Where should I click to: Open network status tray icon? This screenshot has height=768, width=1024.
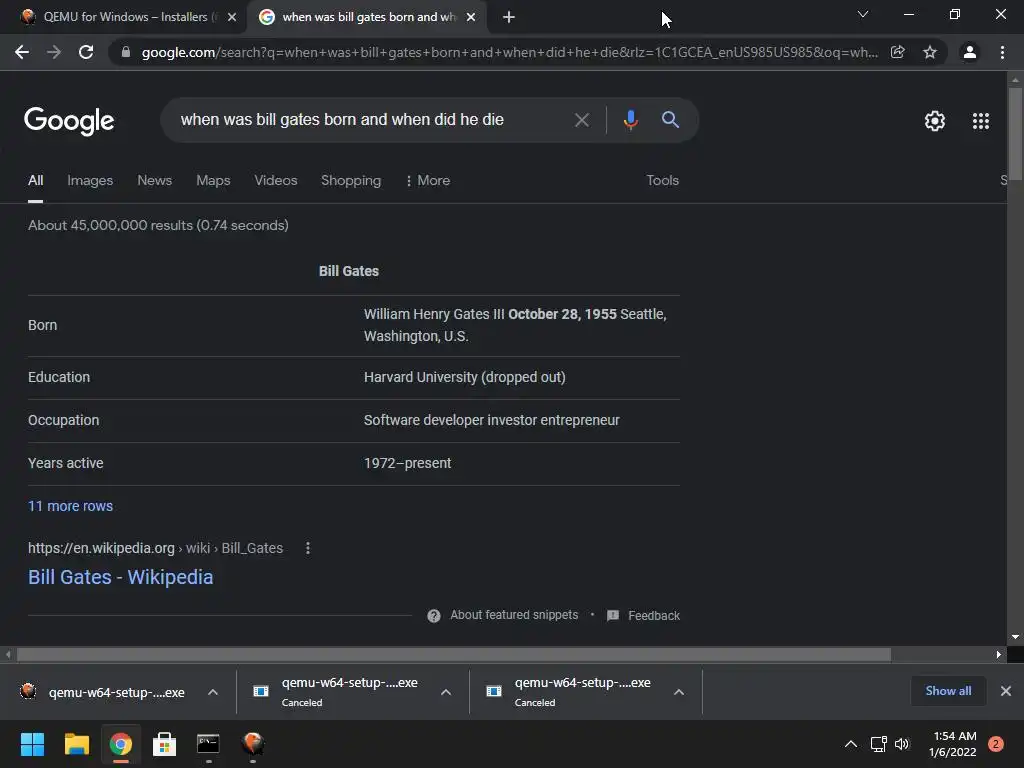(x=878, y=744)
